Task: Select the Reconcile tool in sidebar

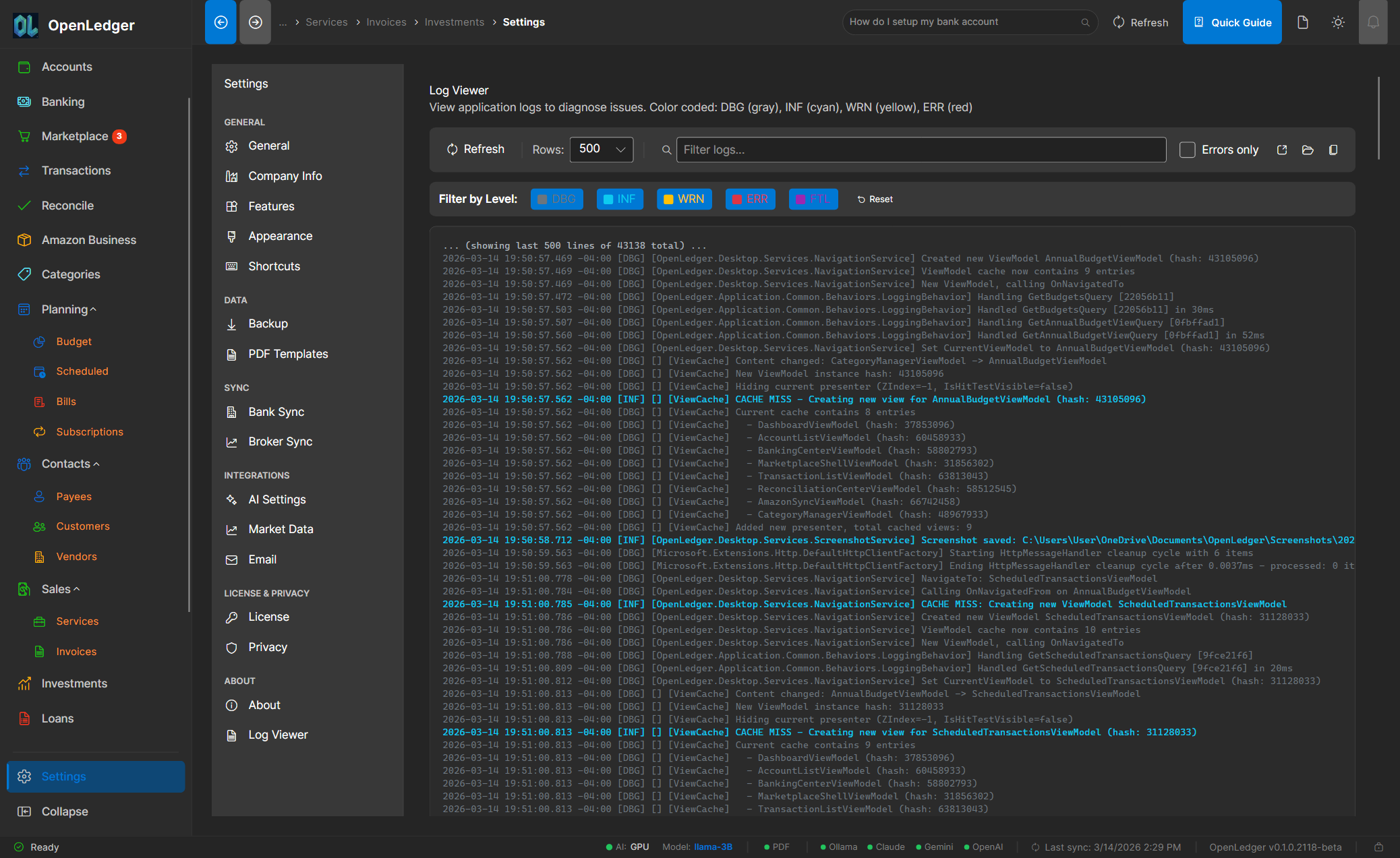Action: tap(67, 205)
